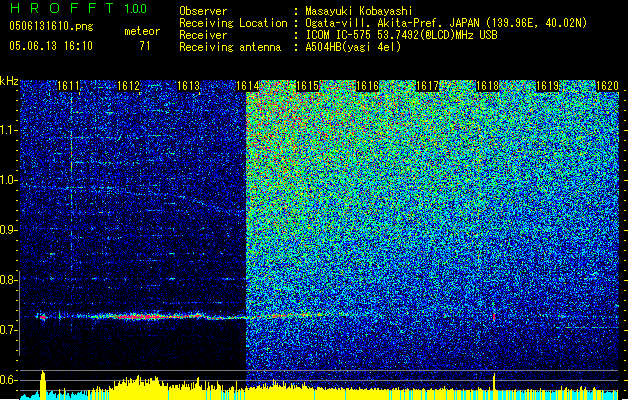Select the A504HB(yagi 4el) antenna text
Screen dimensions: 629x400
(x=353, y=47)
